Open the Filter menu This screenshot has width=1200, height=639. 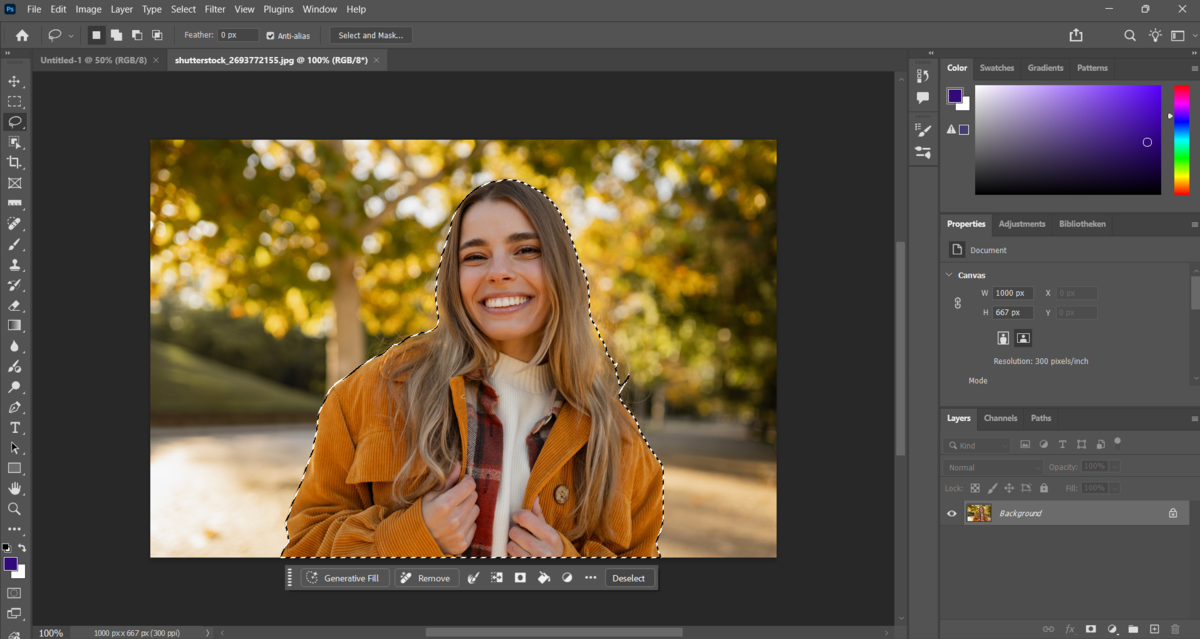pyautogui.click(x=215, y=9)
